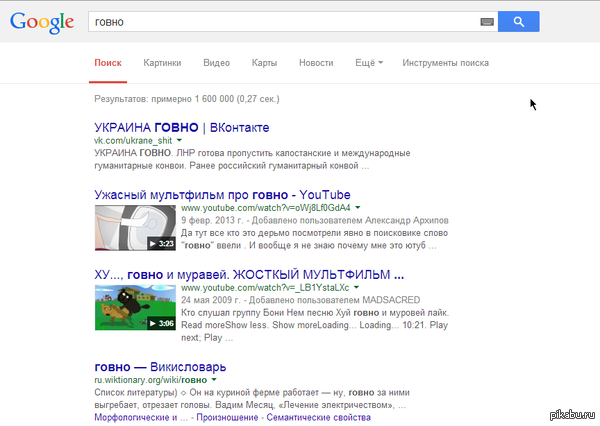Open Инструменты поиска search tools
The width and height of the screenshot is (600, 426).
pyautogui.click(x=445, y=63)
